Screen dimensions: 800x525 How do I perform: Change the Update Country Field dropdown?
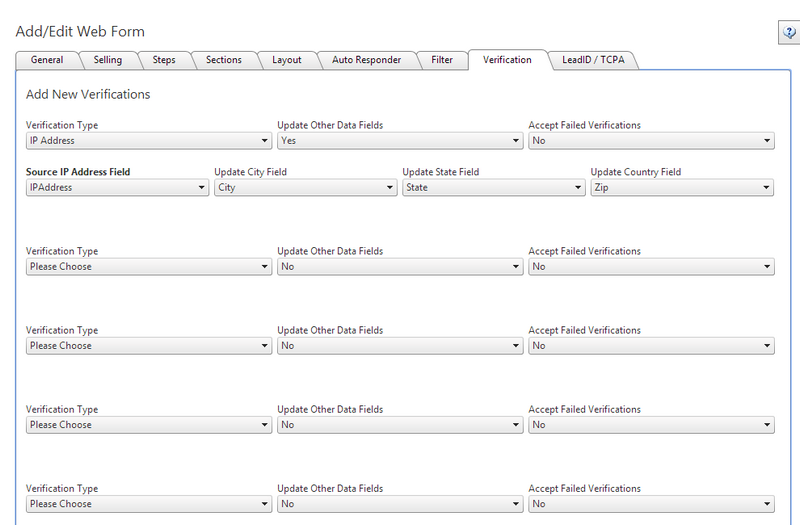[x=681, y=187]
